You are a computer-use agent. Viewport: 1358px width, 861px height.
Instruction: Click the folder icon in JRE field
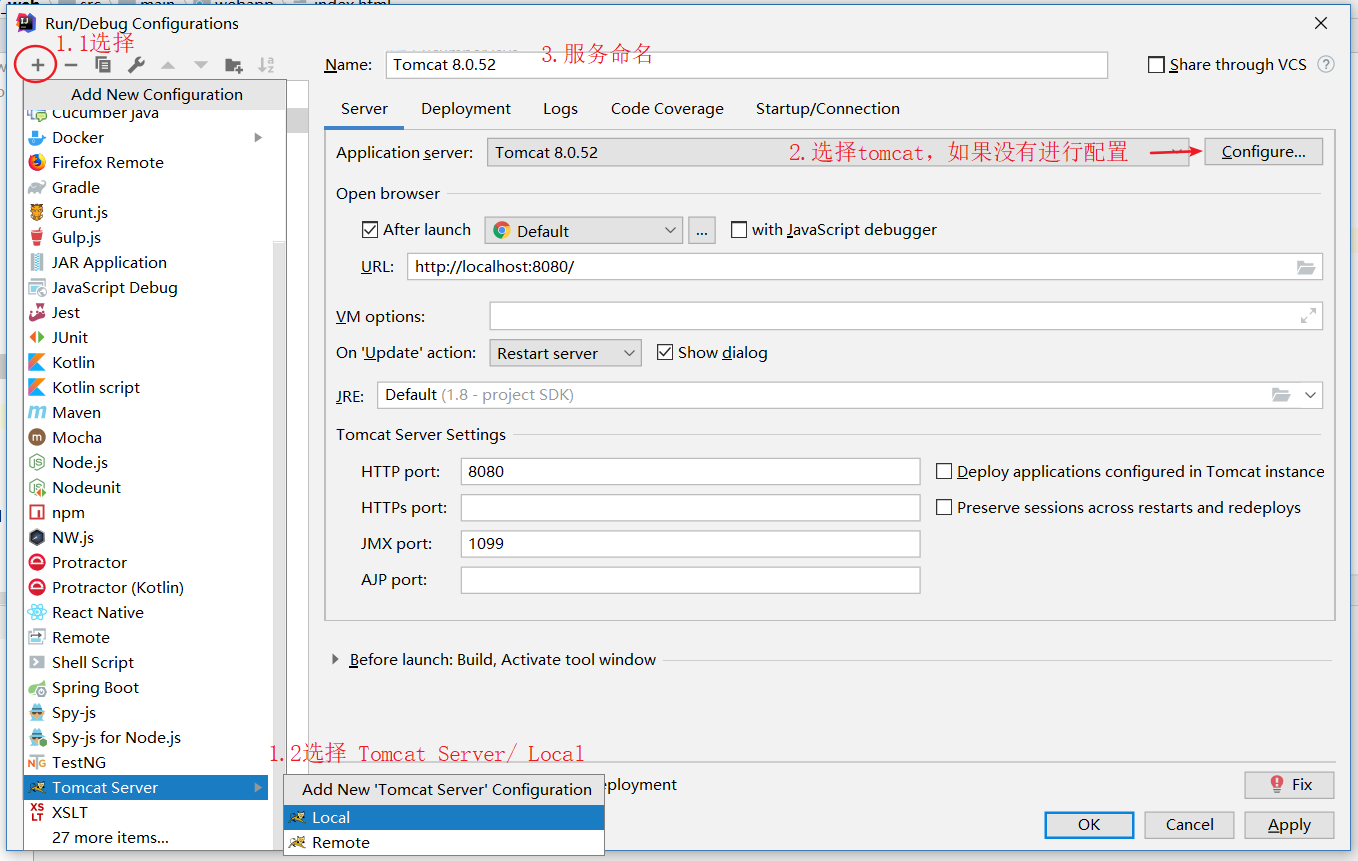[x=1281, y=395]
